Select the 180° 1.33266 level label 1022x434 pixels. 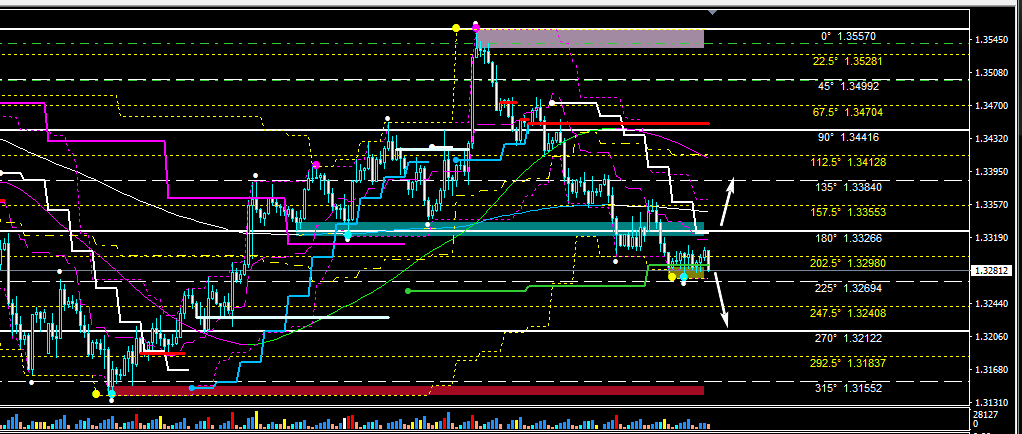coord(850,238)
